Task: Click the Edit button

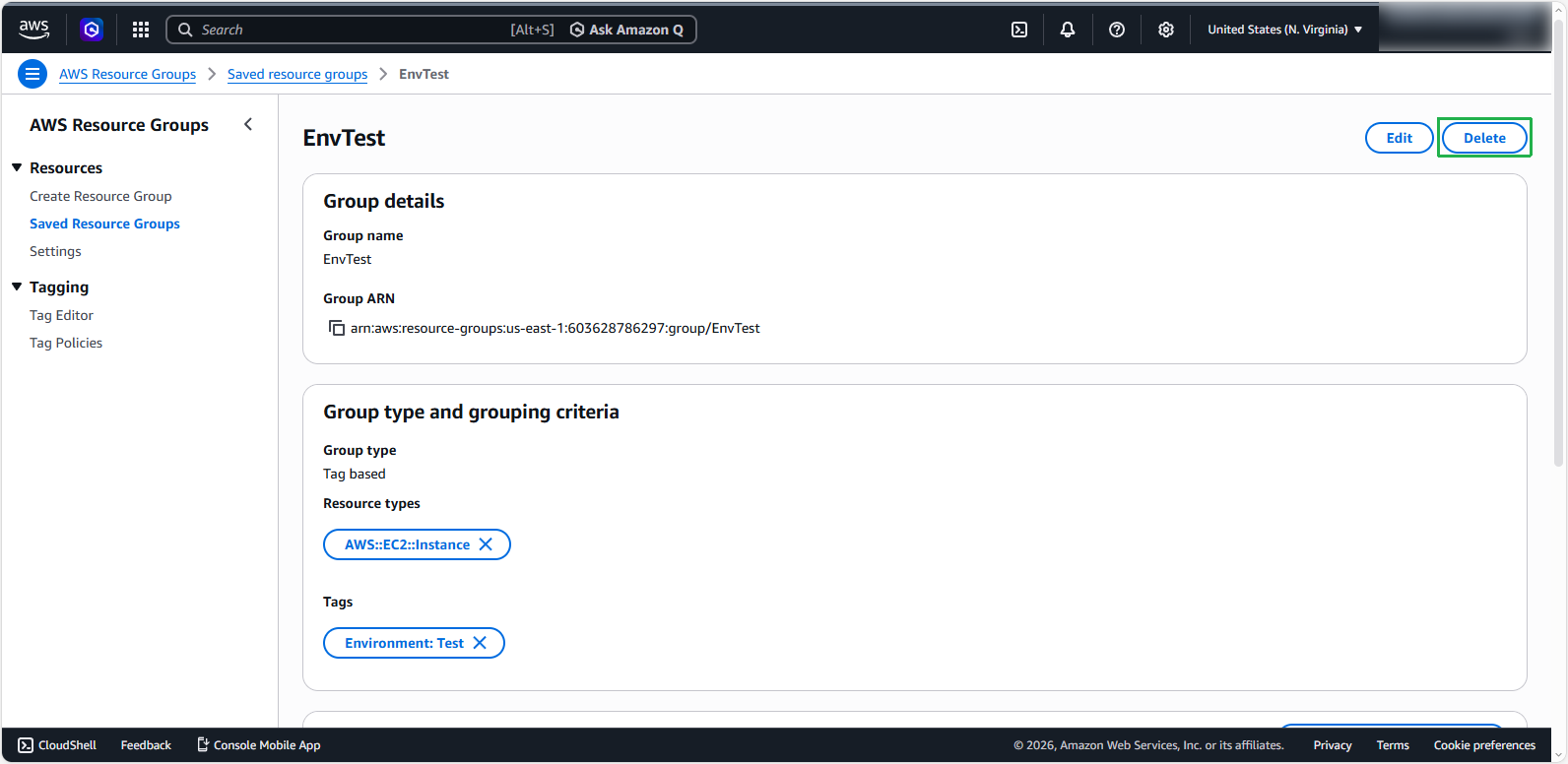Action: 1400,138
